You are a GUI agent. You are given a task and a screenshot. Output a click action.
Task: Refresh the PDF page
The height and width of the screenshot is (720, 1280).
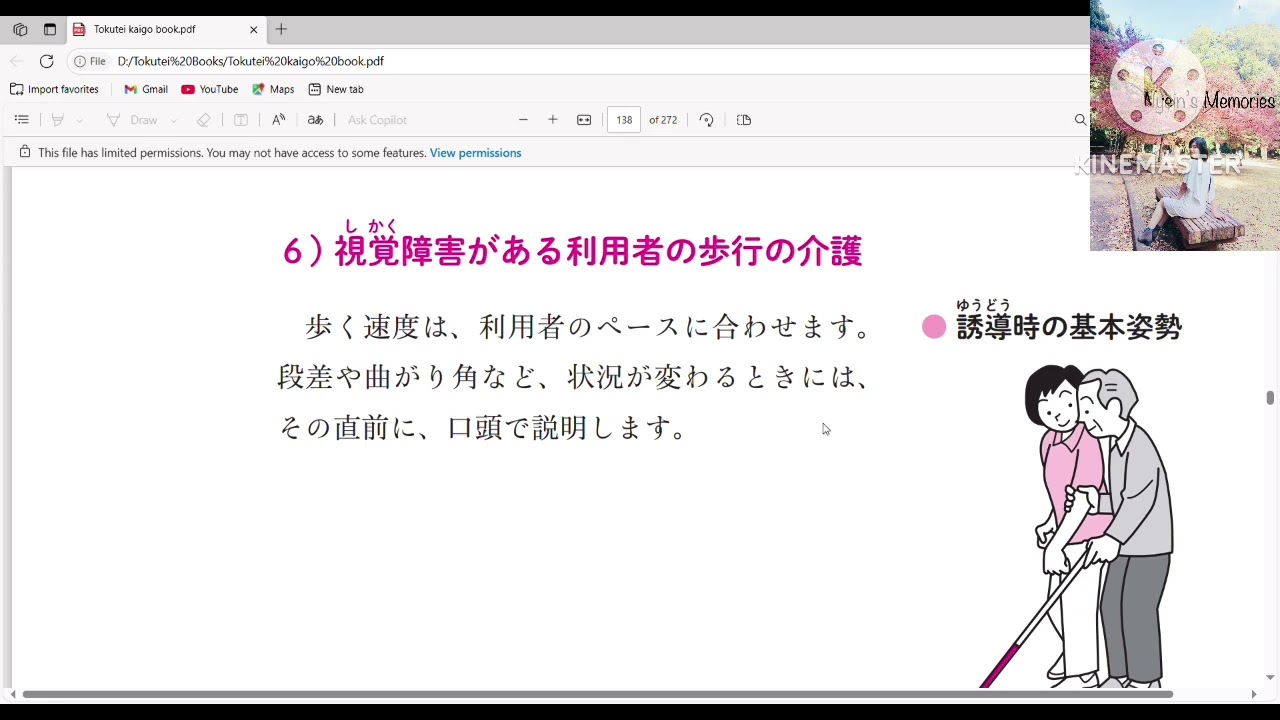46,61
